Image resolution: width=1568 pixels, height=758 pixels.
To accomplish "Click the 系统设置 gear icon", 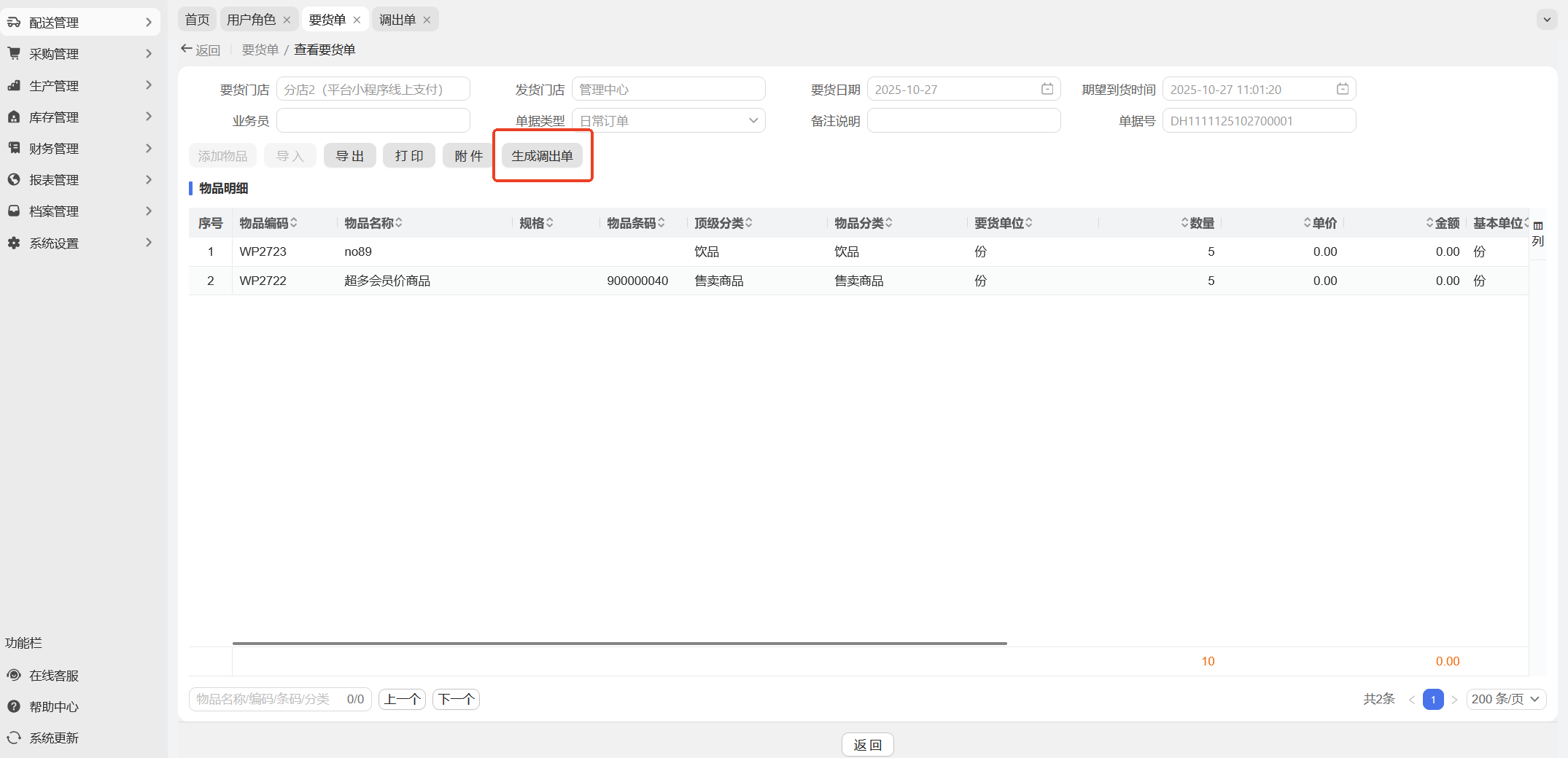I will coord(14,243).
